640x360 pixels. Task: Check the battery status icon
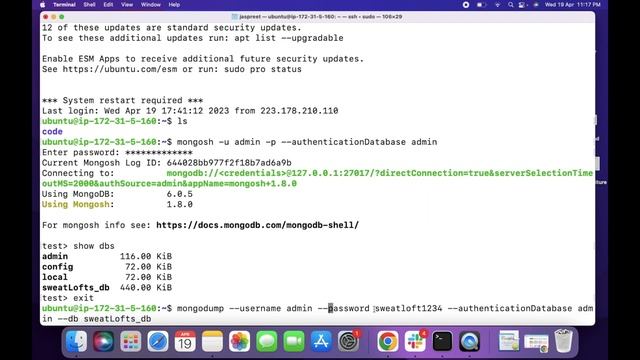click(x=481, y=5)
